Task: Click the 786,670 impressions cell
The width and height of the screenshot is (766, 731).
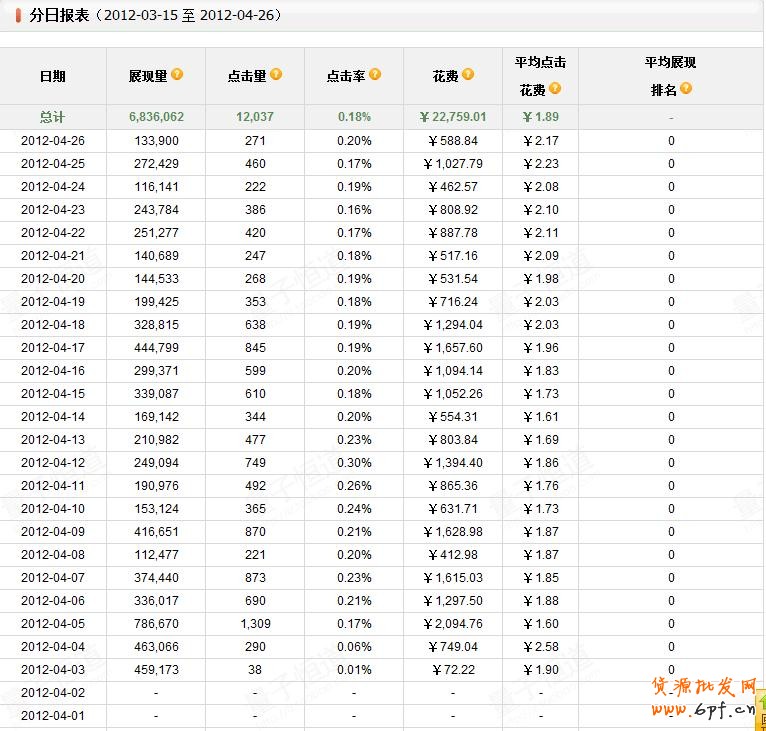Action: point(156,624)
